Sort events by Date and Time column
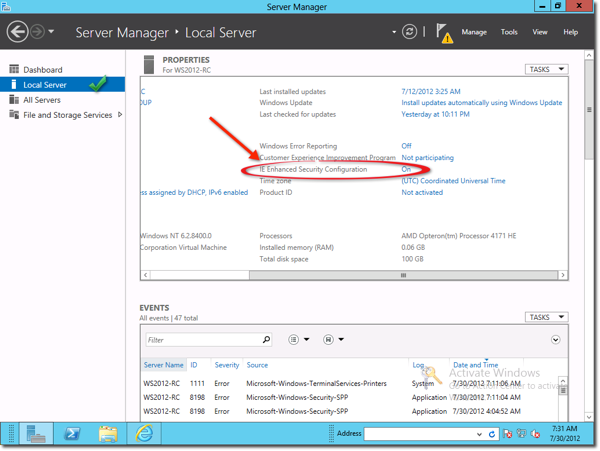The width and height of the screenshot is (600, 451). coord(476,365)
